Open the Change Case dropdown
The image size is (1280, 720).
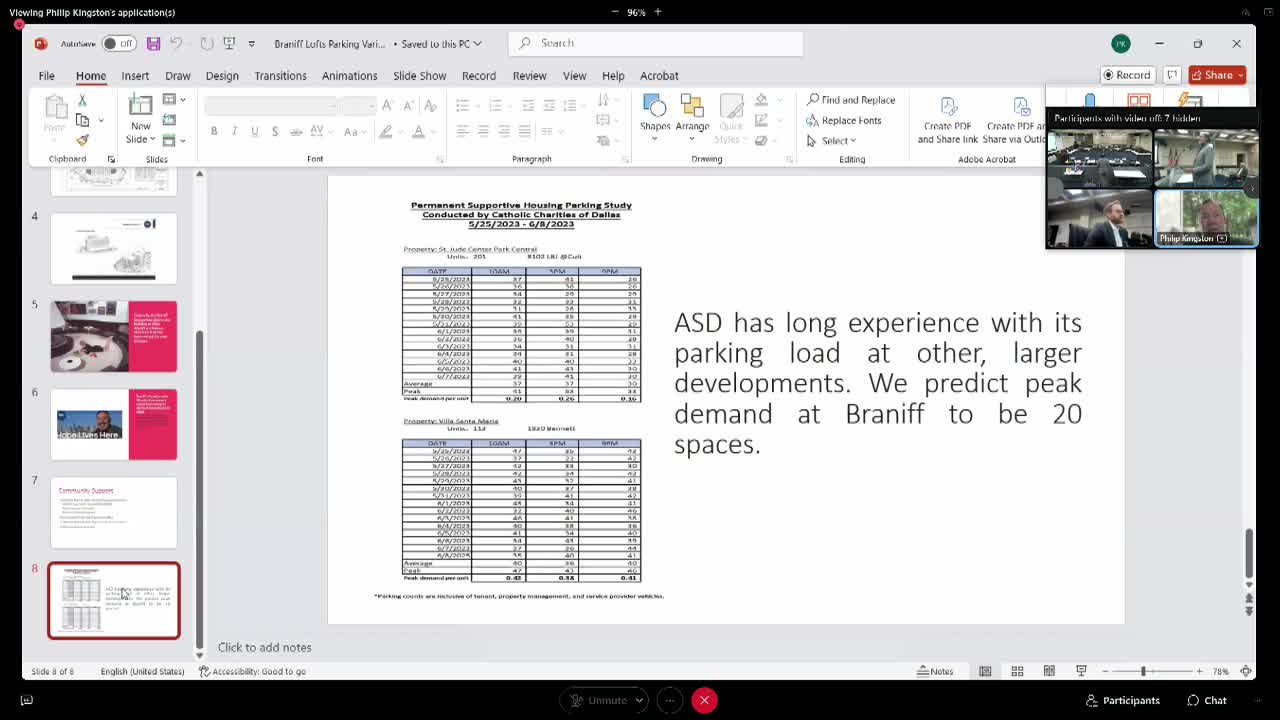pyautogui.click(x=354, y=131)
